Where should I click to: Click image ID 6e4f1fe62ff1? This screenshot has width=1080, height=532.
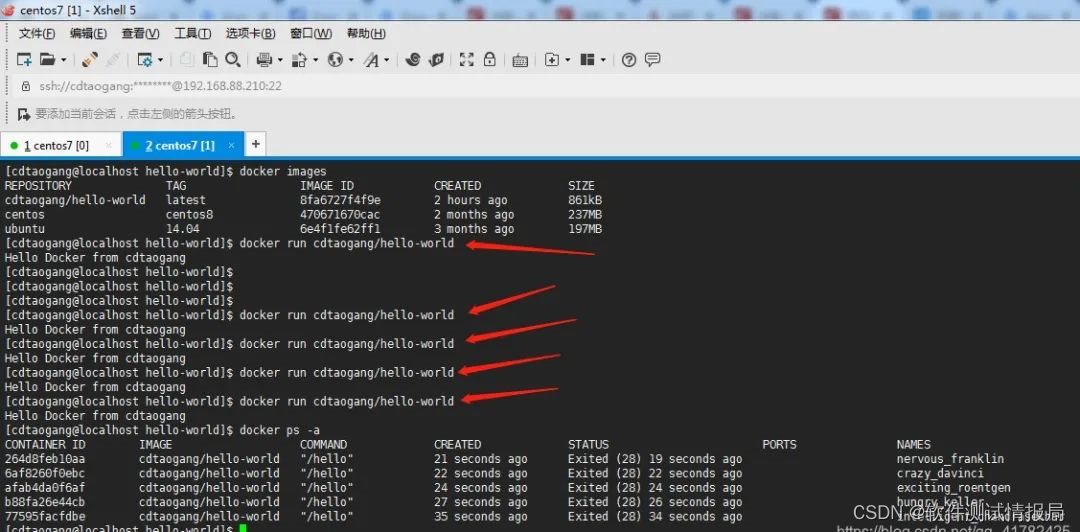pyautogui.click(x=340, y=229)
